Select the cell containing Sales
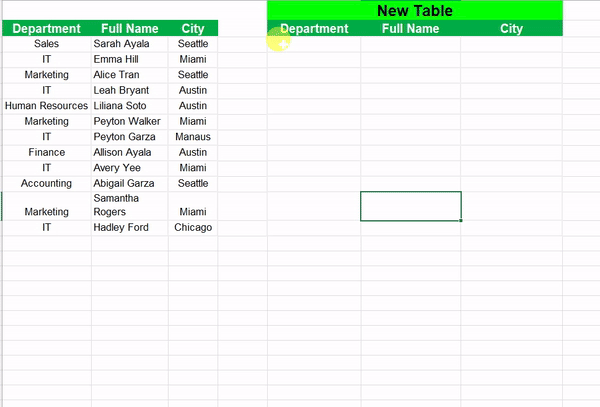The image size is (600, 407). pyautogui.click(x=47, y=44)
